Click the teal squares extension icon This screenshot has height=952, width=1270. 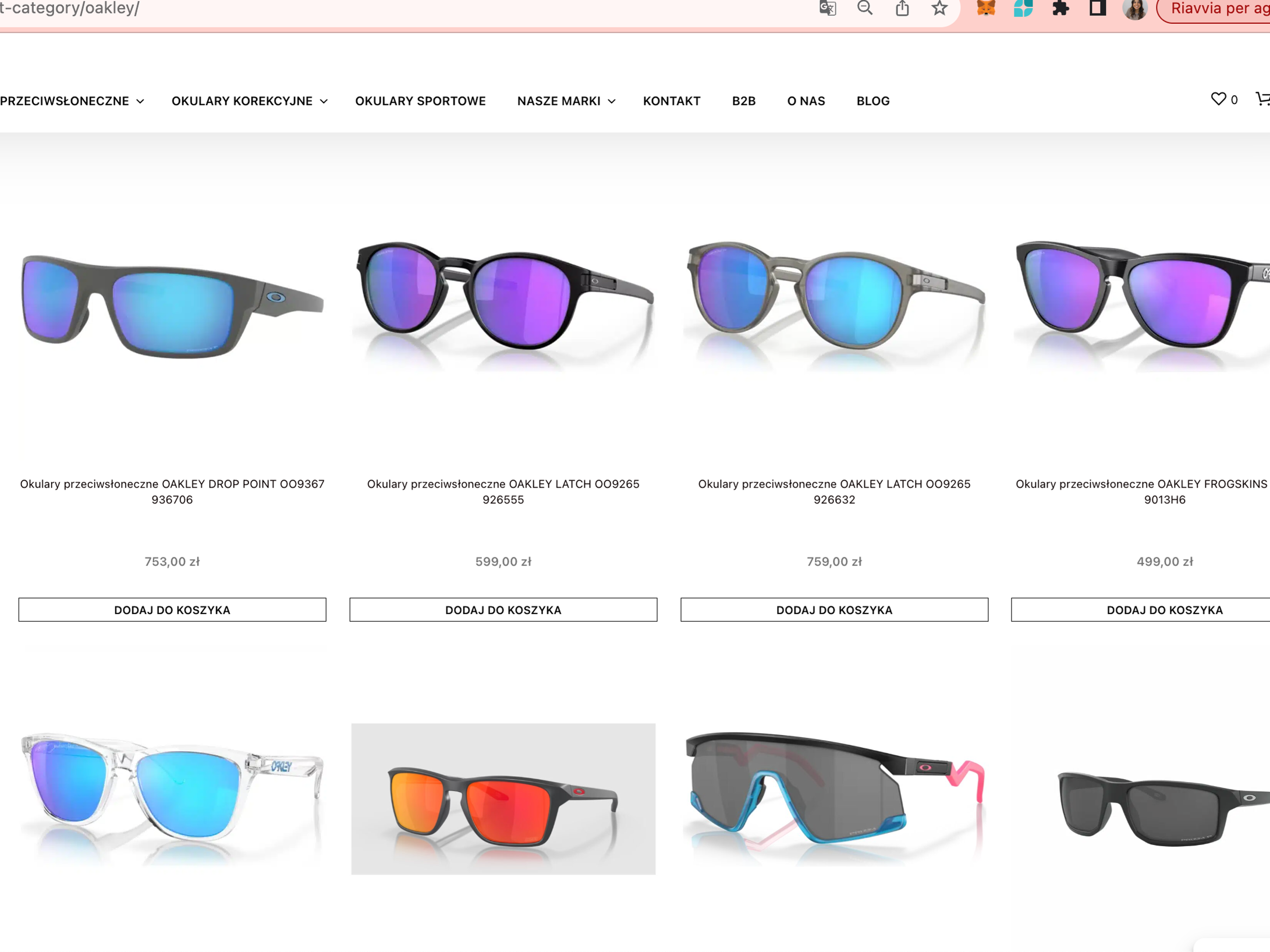coord(1023,8)
